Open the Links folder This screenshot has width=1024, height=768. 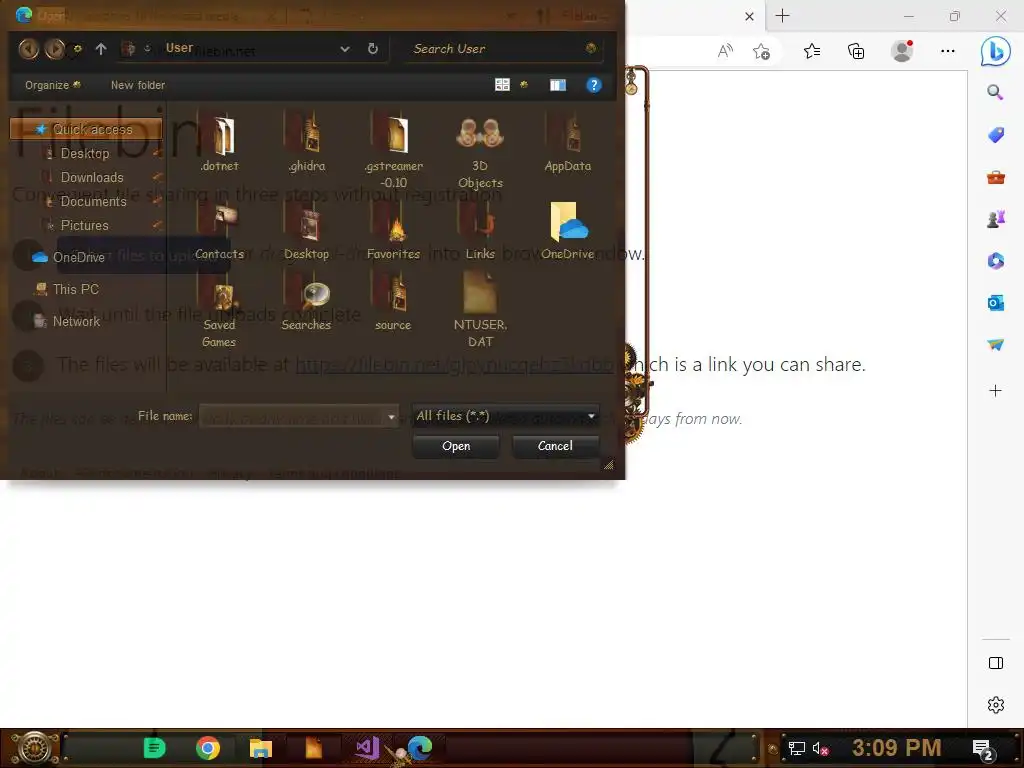pos(480,230)
